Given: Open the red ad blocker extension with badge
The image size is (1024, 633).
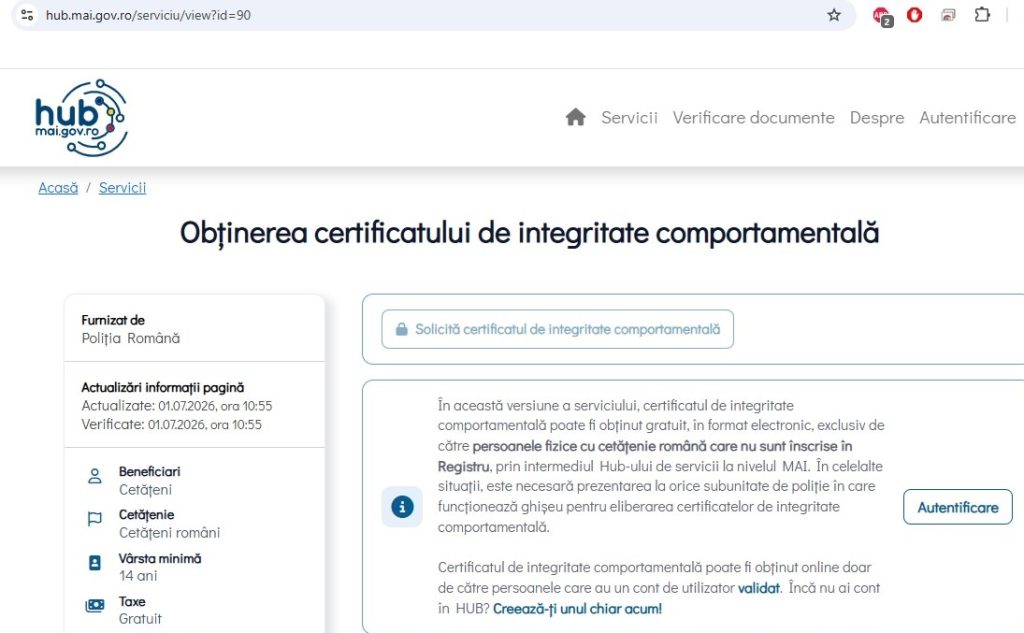Looking at the screenshot, I should [x=882, y=16].
